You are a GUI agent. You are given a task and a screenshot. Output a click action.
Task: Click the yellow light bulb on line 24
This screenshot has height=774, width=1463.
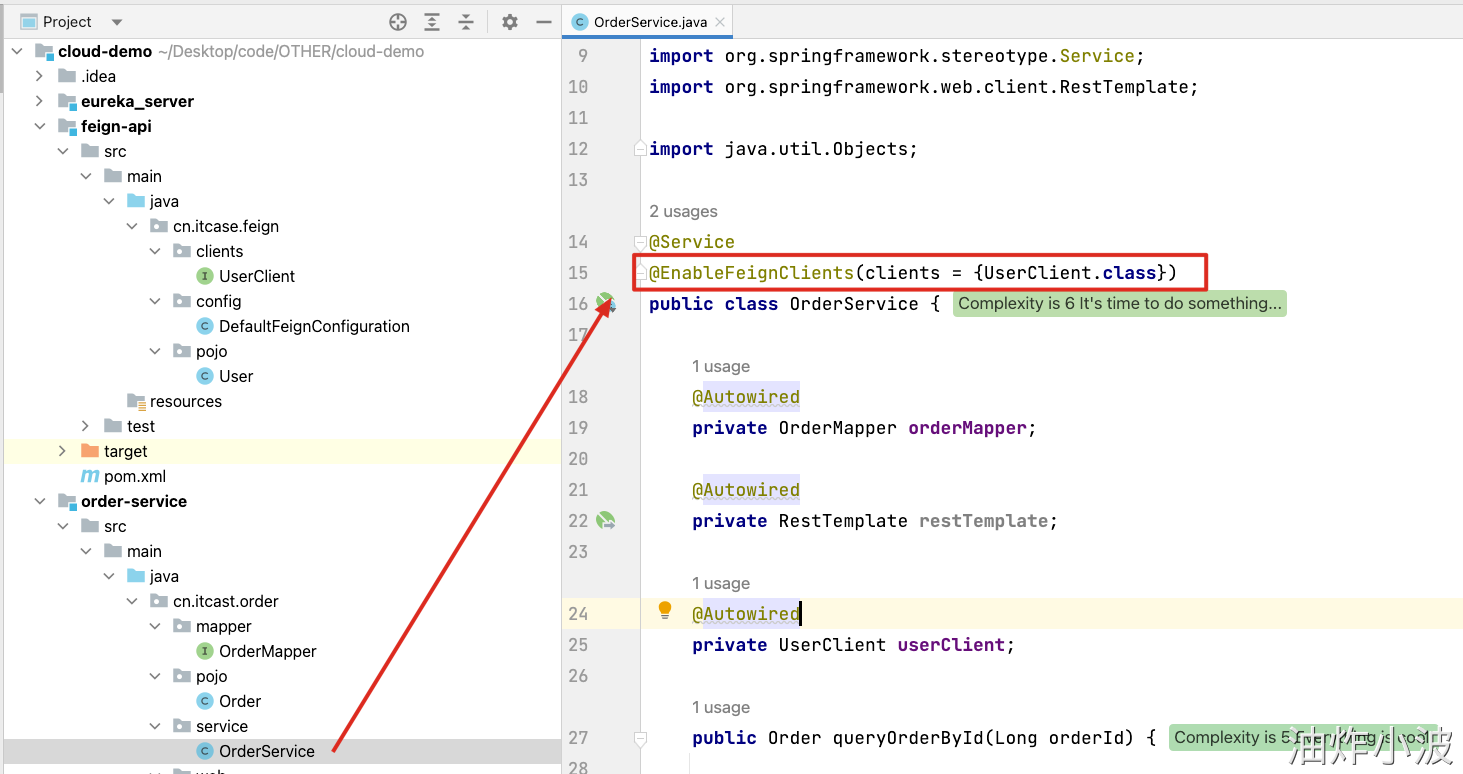tap(665, 610)
